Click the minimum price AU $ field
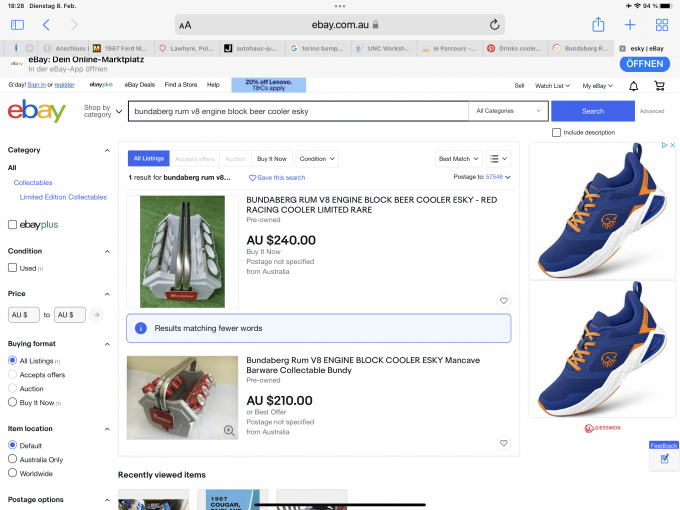680x510 pixels. [24, 314]
